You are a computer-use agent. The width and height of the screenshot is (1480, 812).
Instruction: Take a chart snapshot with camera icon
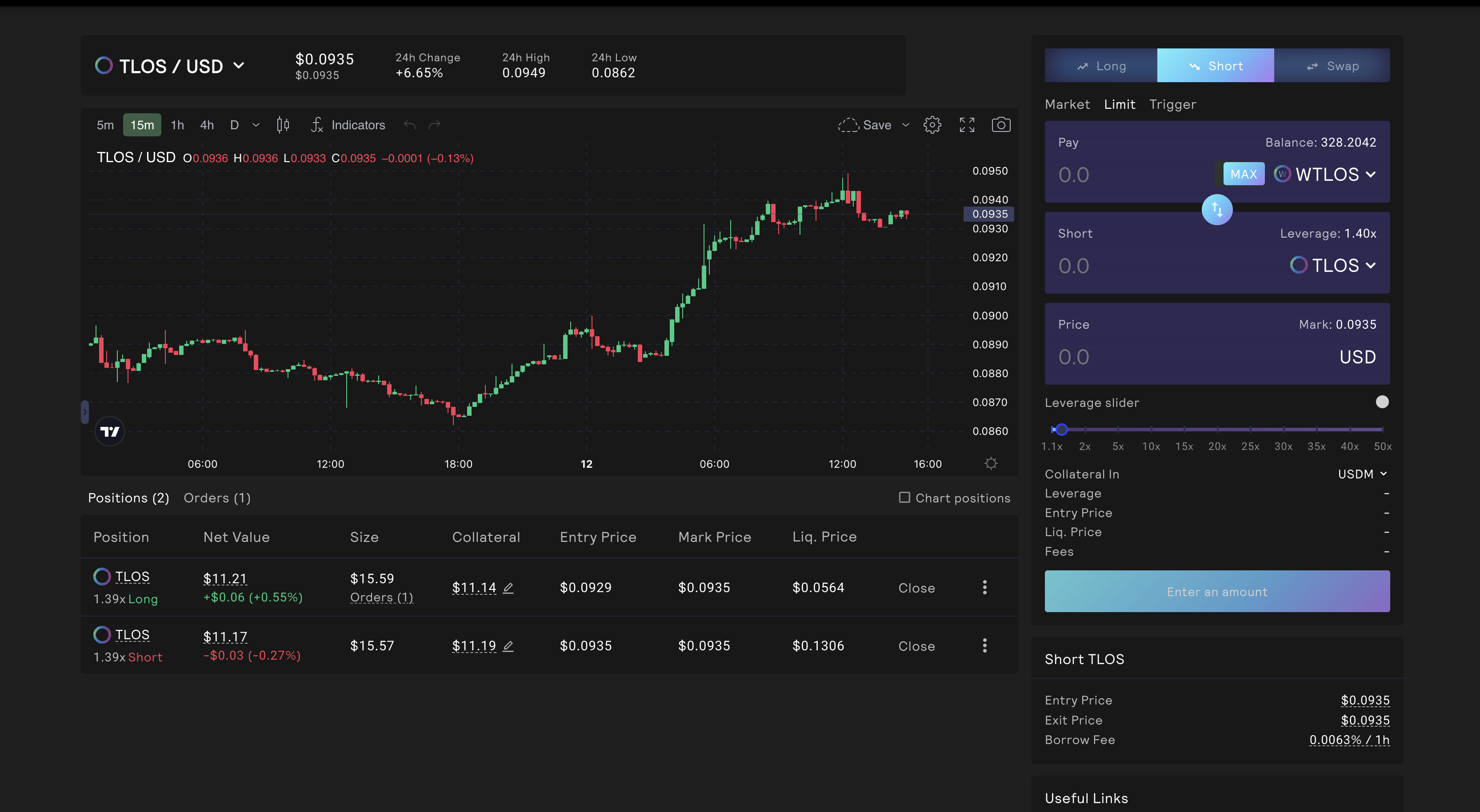pos(1001,125)
